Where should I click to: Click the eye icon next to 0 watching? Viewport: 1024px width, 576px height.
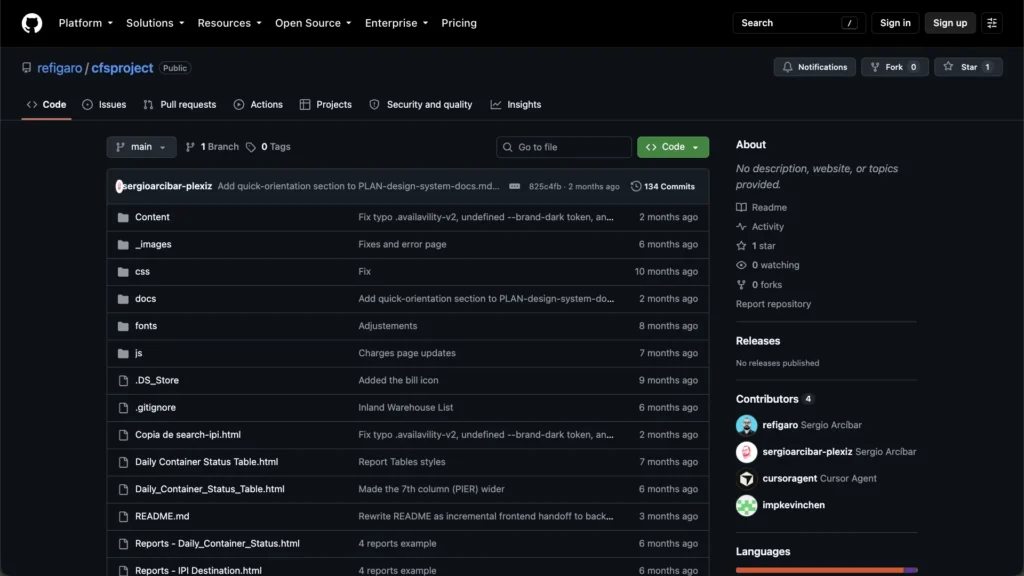click(x=741, y=265)
